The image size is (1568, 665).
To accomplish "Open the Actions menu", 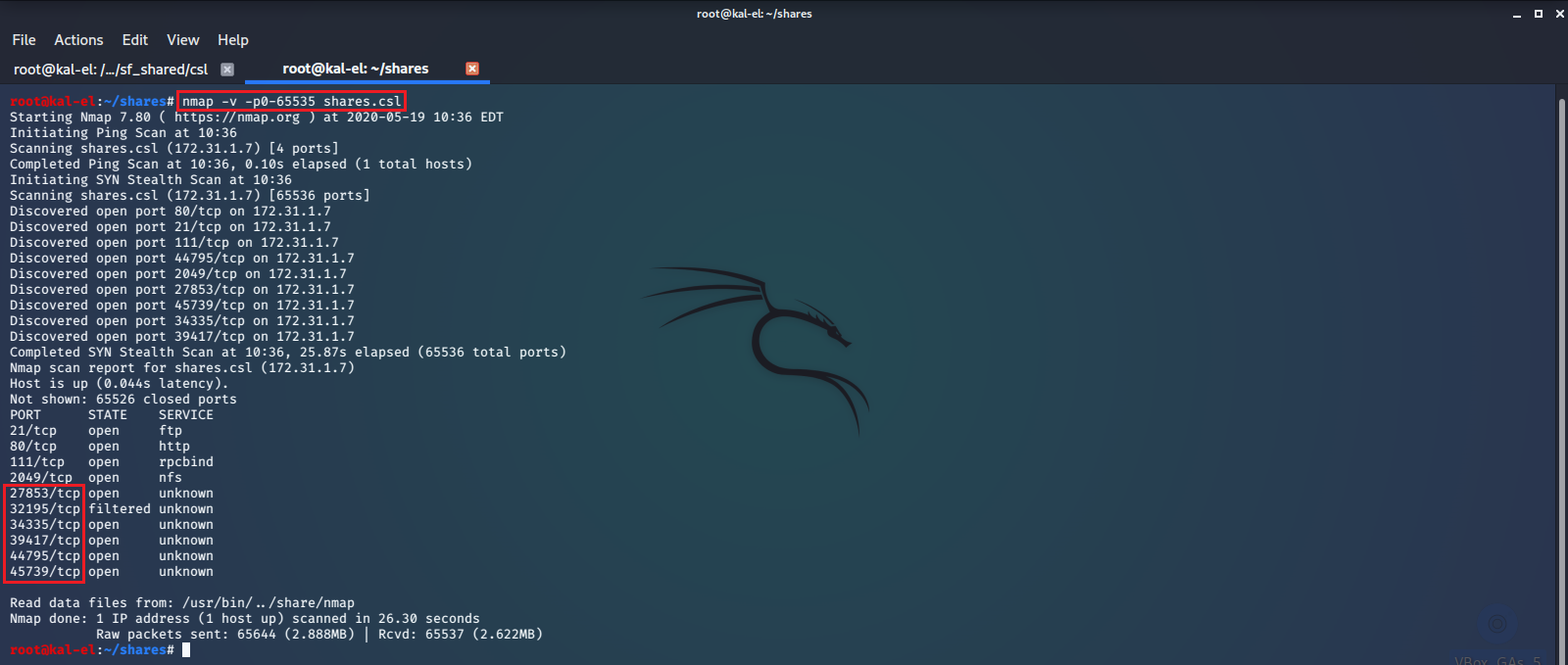I will pos(78,40).
